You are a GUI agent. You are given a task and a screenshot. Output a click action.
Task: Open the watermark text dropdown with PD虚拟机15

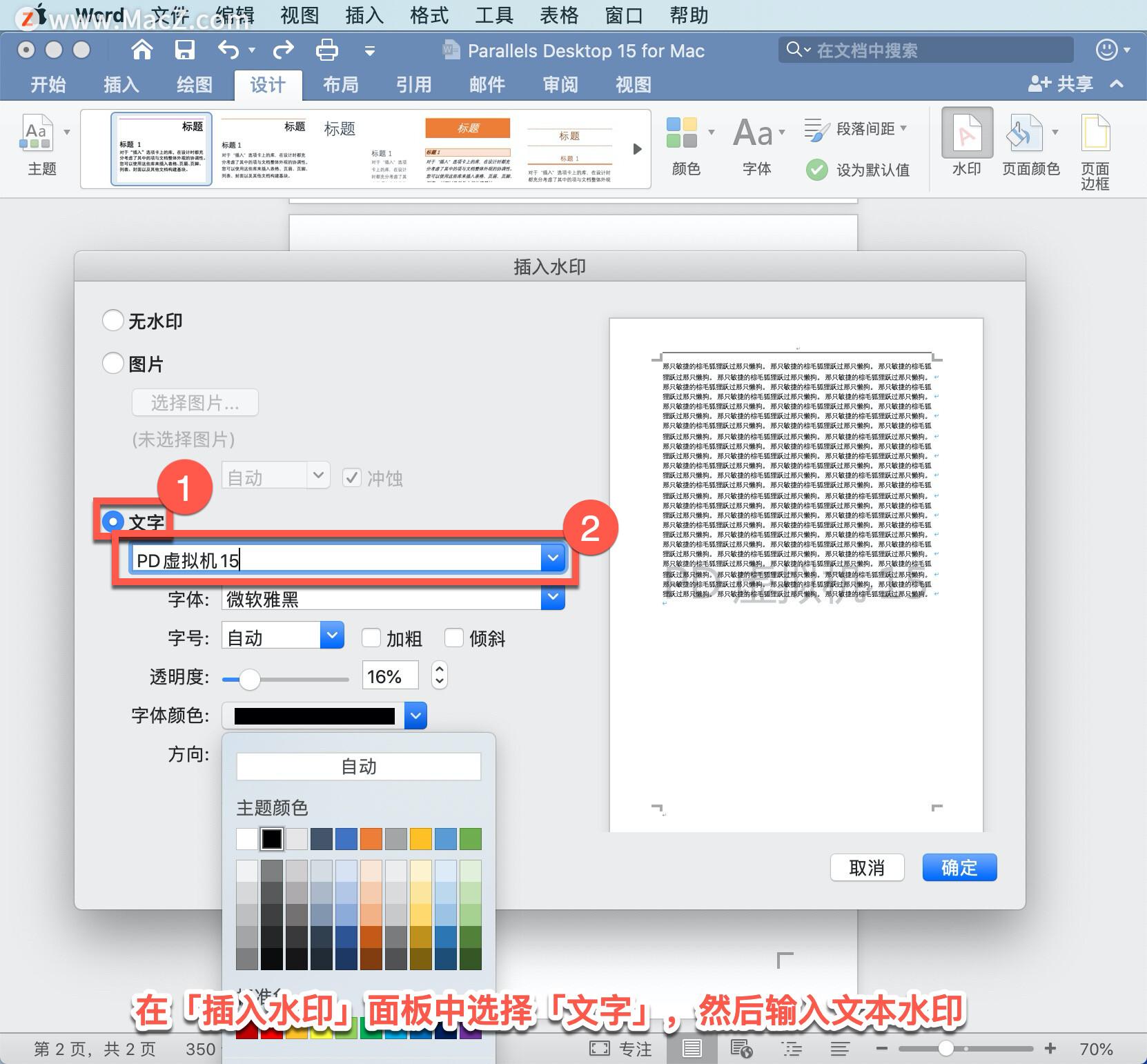pos(552,558)
